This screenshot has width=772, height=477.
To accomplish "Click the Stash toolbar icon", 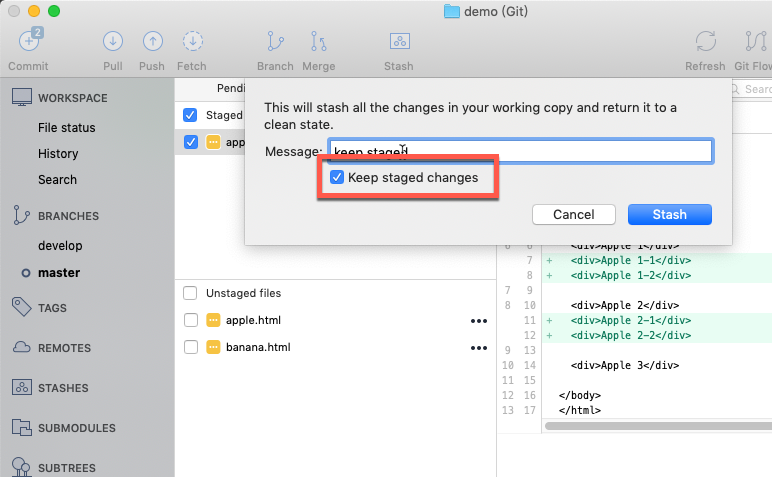I will [x=399, y=41].
